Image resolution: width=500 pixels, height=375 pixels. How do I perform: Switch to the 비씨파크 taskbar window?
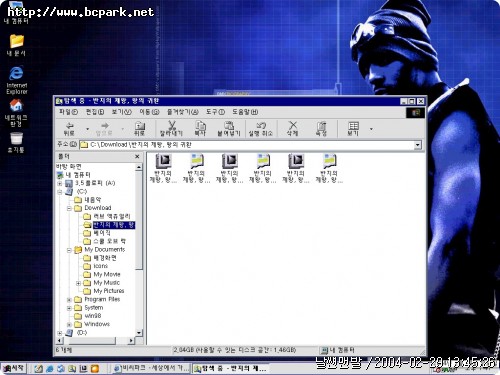[151, 368]
